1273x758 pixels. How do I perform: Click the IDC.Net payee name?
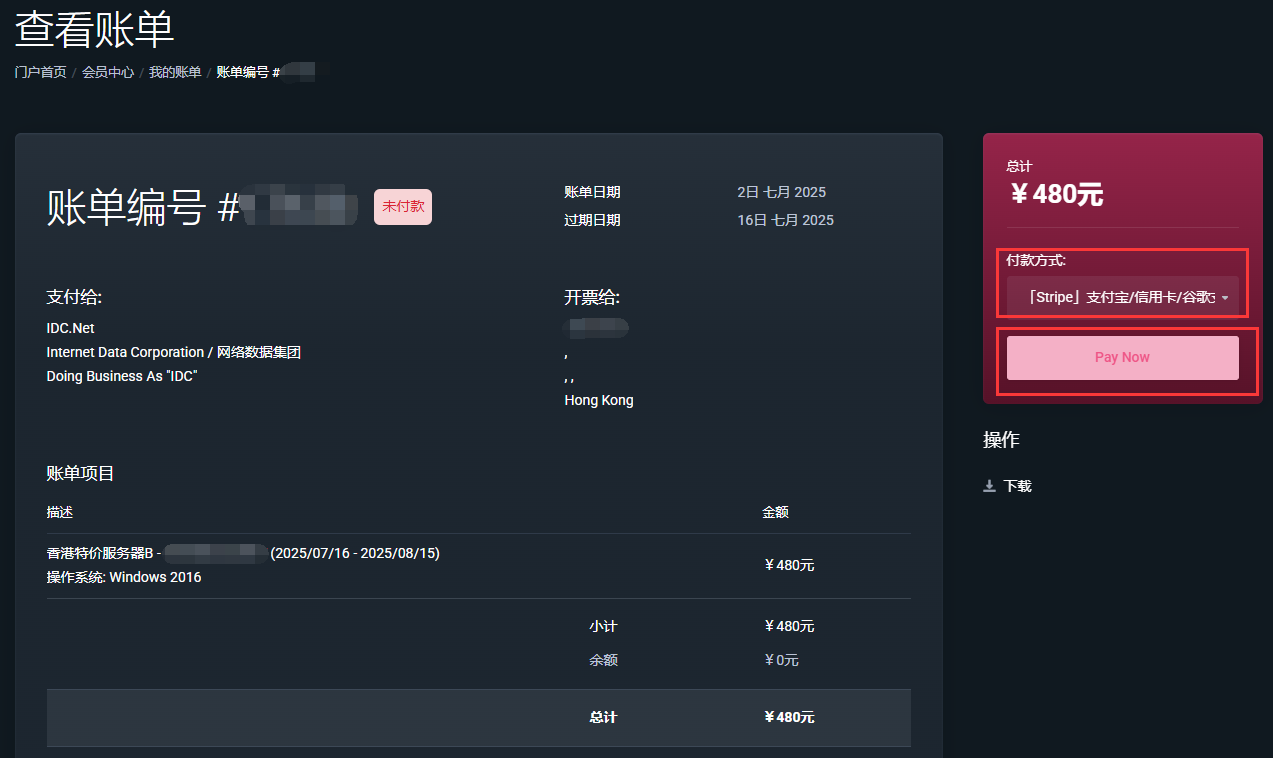coord(70,328)
